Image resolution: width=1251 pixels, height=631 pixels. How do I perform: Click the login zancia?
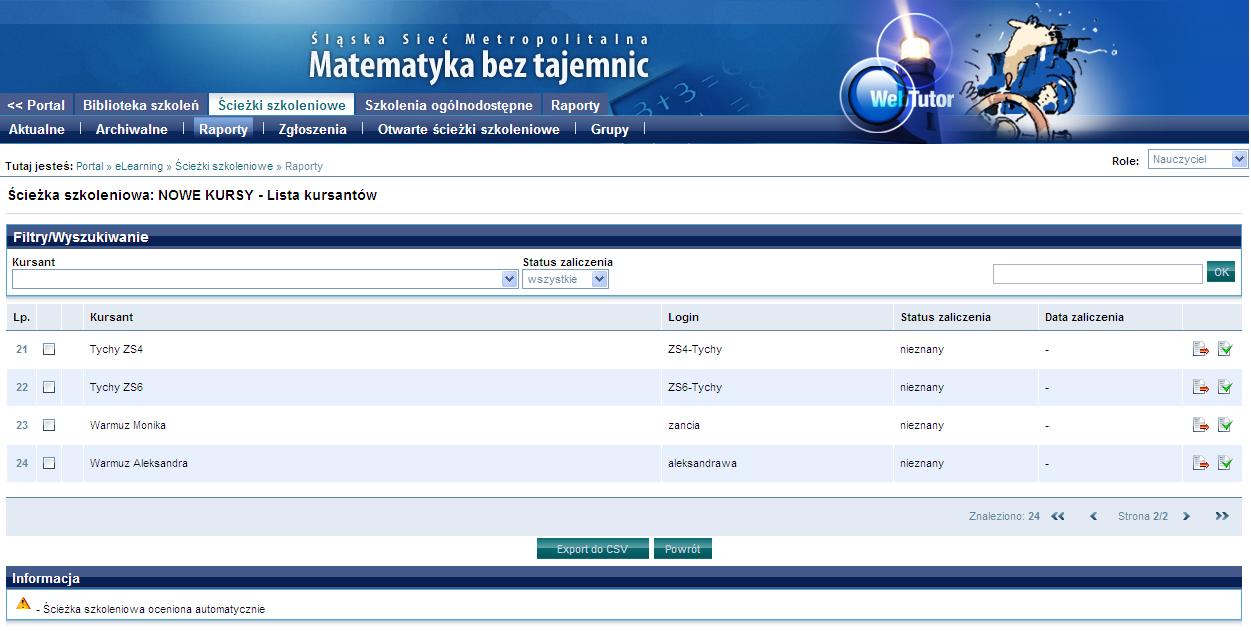coord(684,425)
